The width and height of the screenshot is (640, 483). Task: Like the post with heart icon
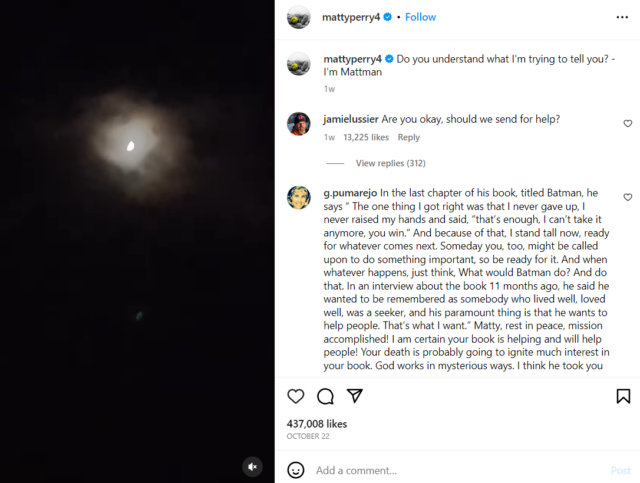pyautogui.click(x=296, y=396)
